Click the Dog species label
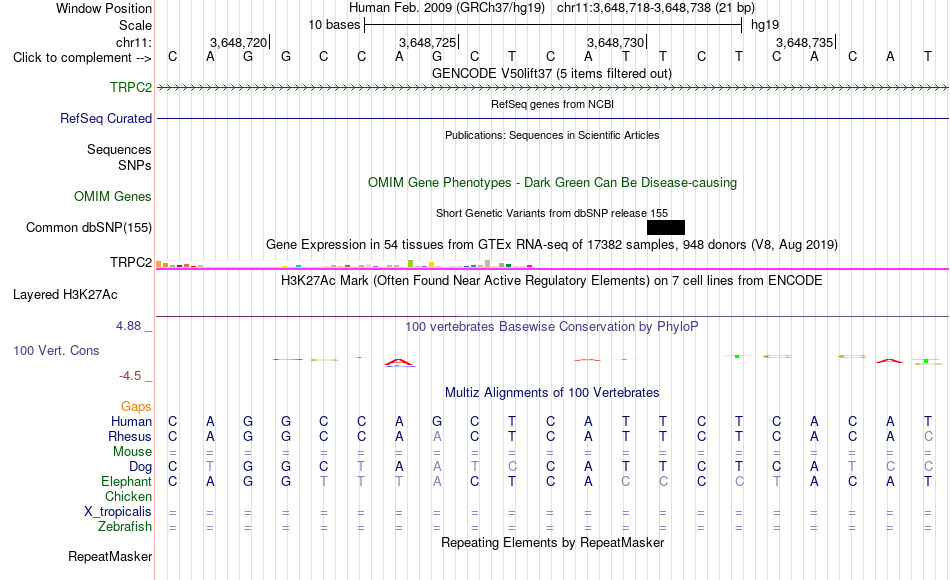 tap(140, 466)
